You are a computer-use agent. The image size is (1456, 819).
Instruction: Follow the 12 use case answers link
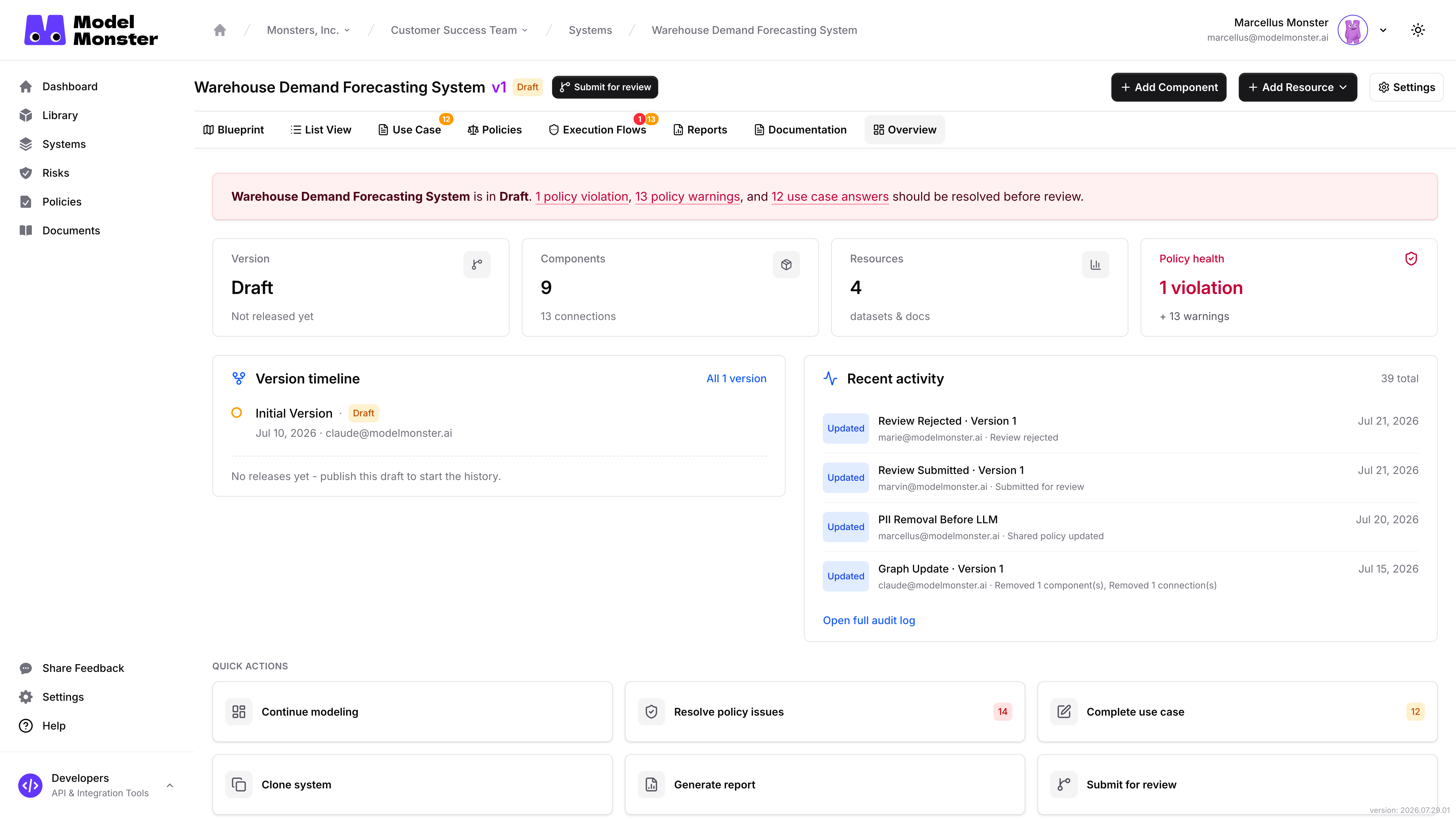[830, 196]
